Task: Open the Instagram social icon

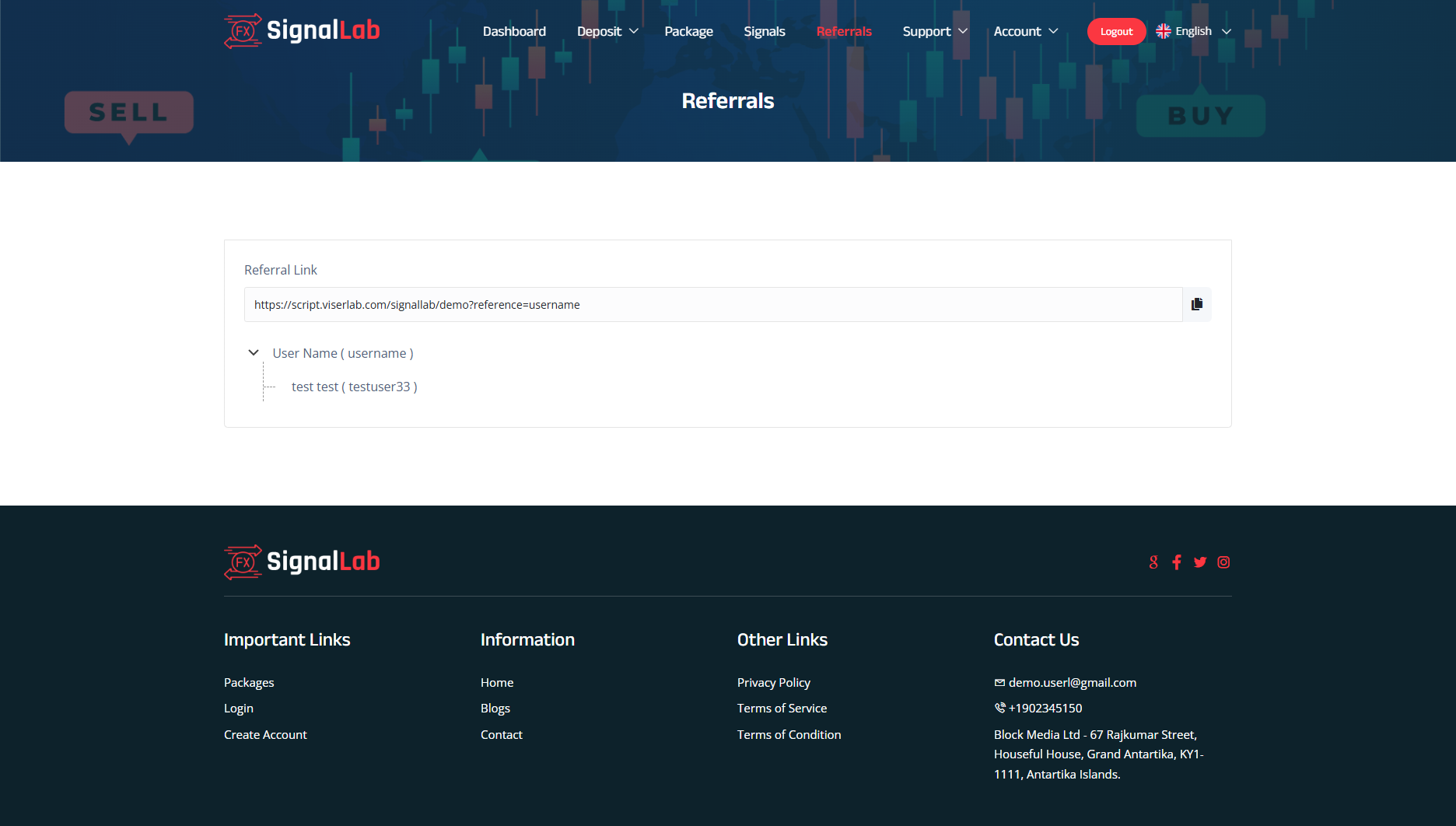Action: [1223, 562]
